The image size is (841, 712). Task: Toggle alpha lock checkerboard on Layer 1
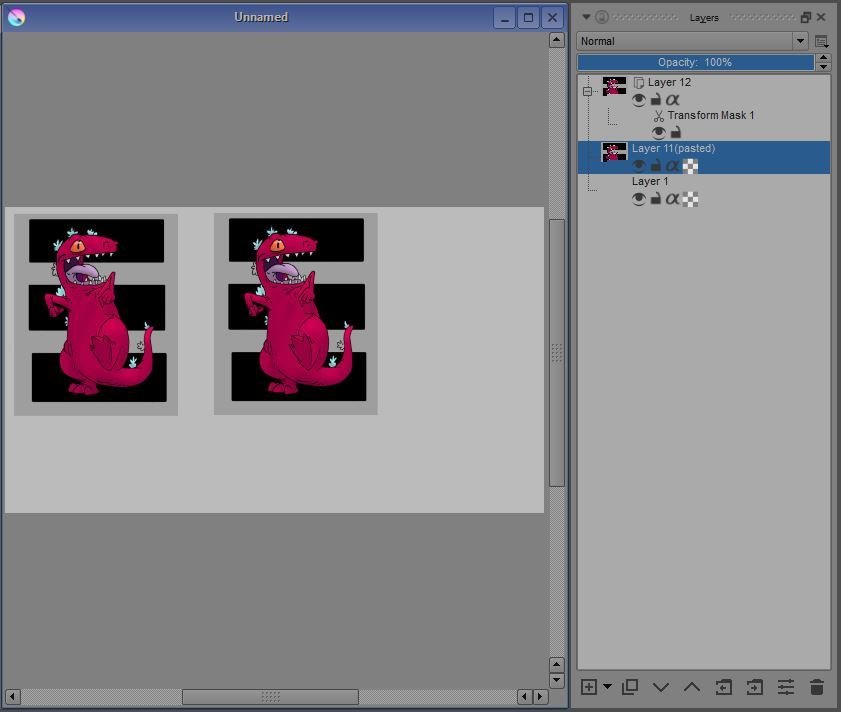pos(690,200)
